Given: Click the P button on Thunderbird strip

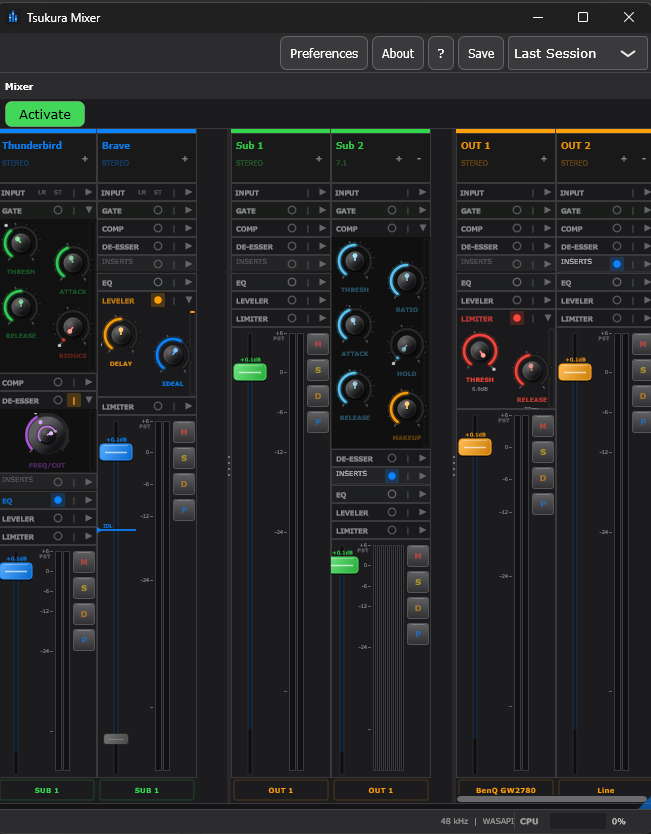Looking at the screenshot, I should (x=84, y=640).
